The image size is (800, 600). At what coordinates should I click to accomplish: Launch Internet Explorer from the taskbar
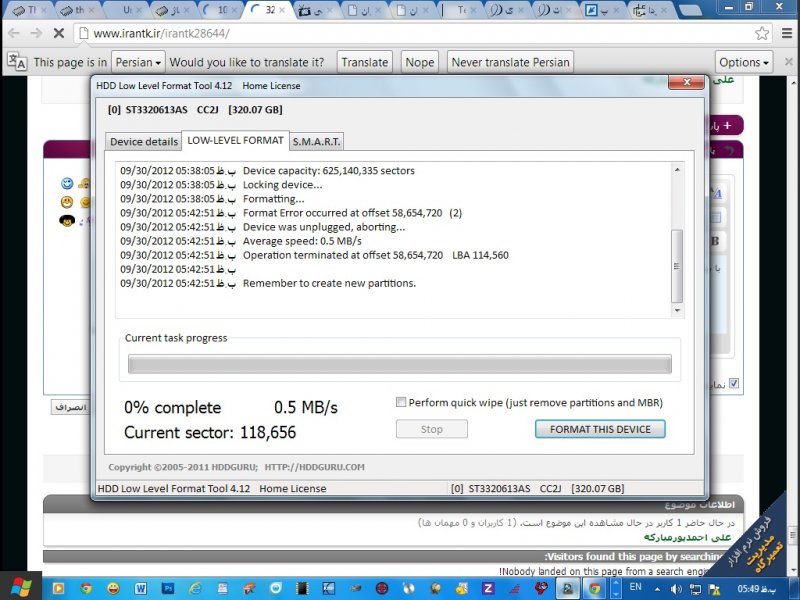click(x=195, y=589)
